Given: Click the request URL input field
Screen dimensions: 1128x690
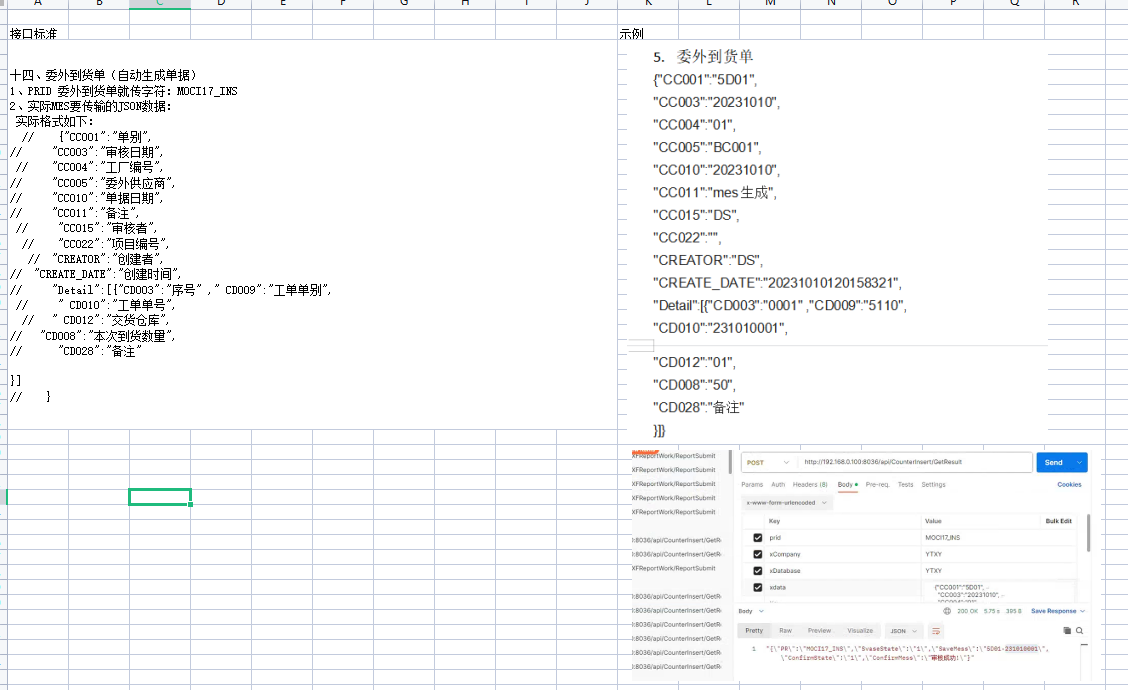Looking at the screenshot, I should pyautogui.click(x=915, y=463).
